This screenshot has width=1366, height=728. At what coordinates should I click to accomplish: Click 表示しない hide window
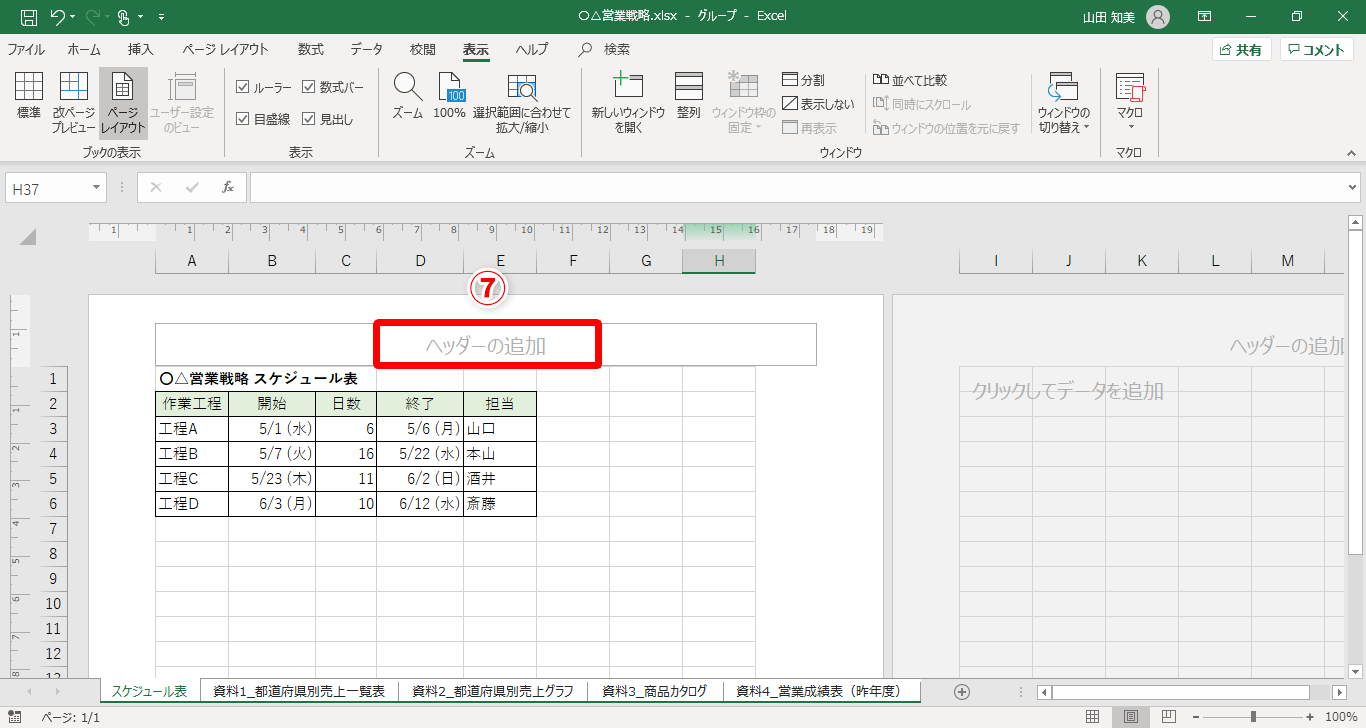pyautogui.click(x=819, y=104)
